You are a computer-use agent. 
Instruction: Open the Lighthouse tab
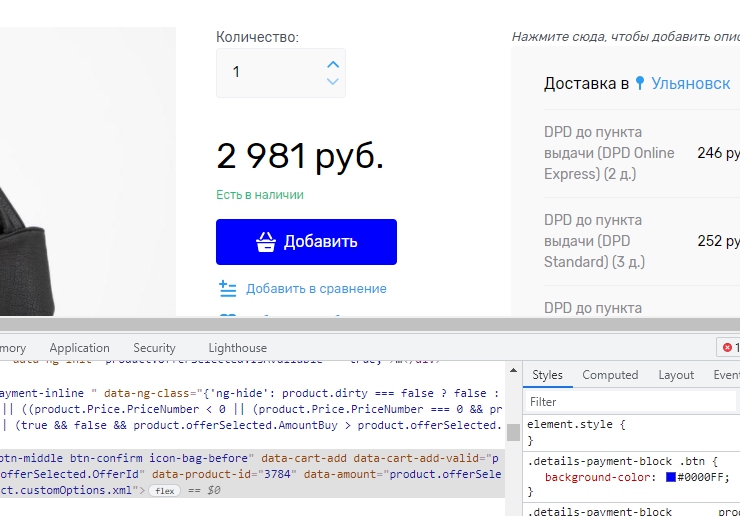[237, 348]
